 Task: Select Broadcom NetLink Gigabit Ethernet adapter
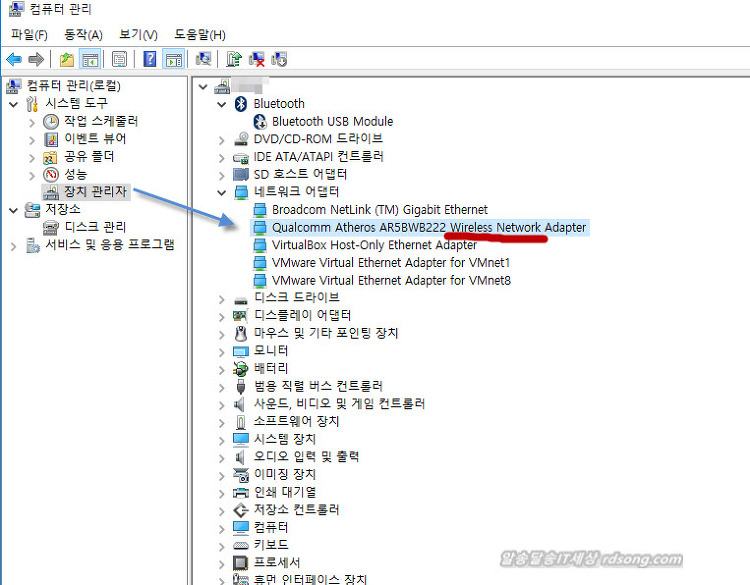(379, 209)
